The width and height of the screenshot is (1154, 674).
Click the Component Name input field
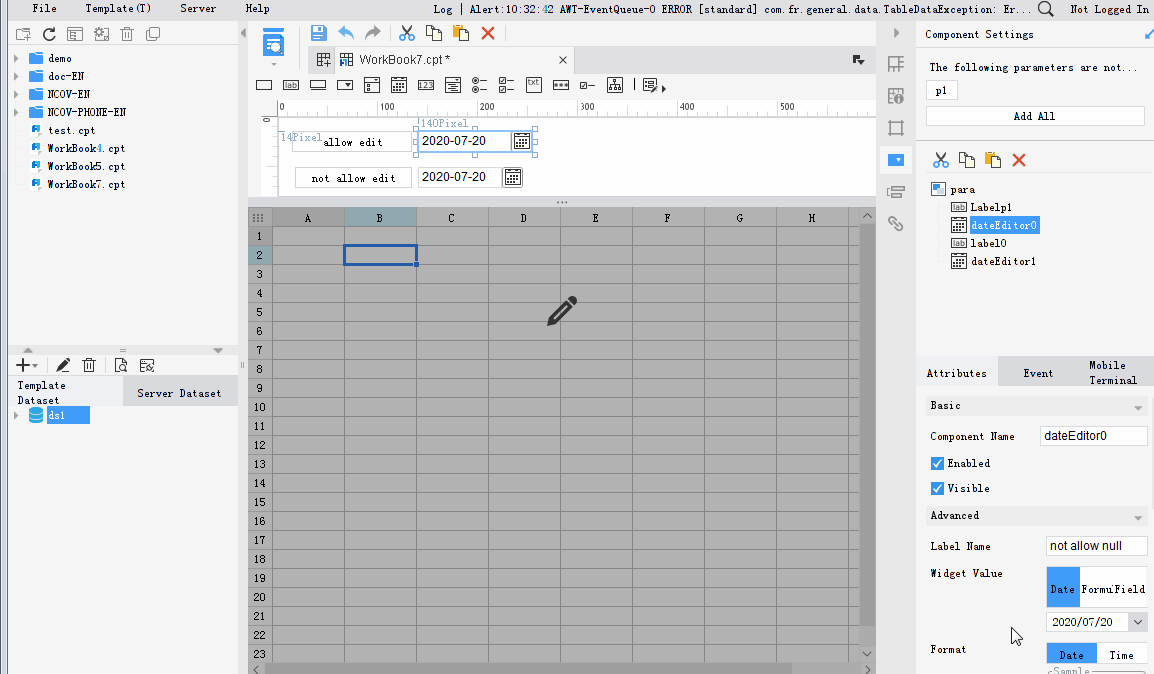point(1093,436)
